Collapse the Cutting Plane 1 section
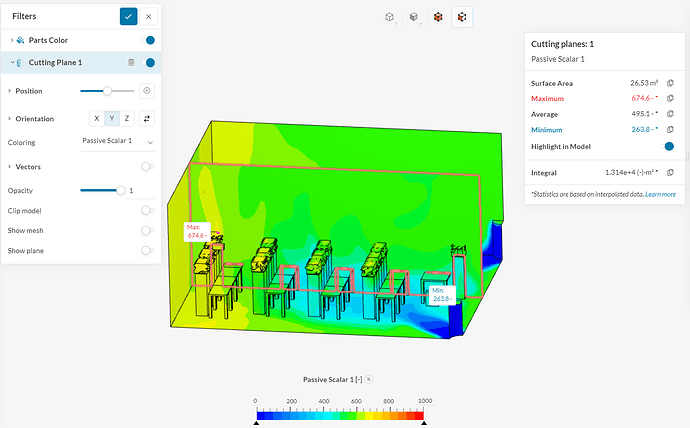 pos(12,62)
